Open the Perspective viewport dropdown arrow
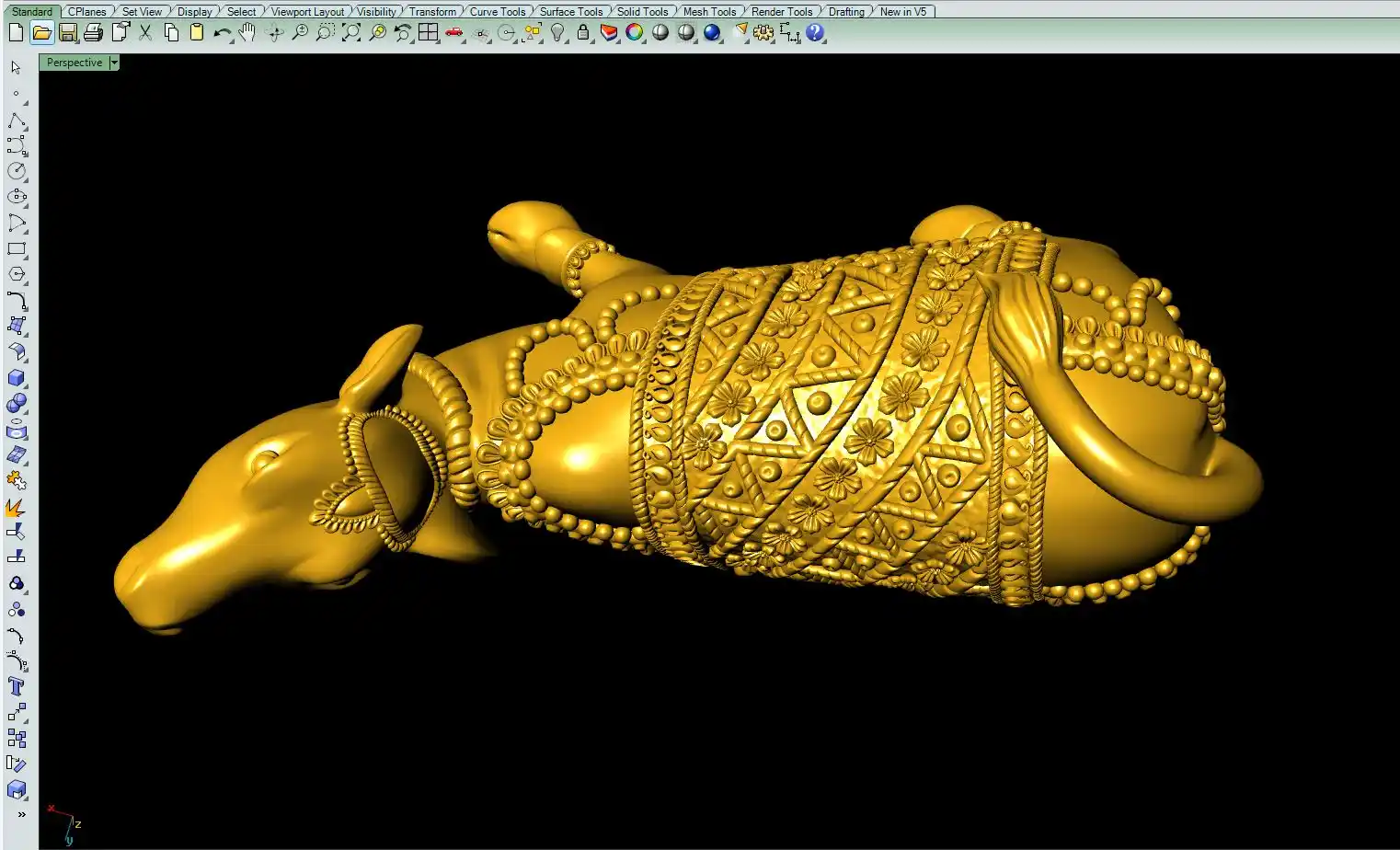The image size is (1400, 850). click(x=114, y=63)
